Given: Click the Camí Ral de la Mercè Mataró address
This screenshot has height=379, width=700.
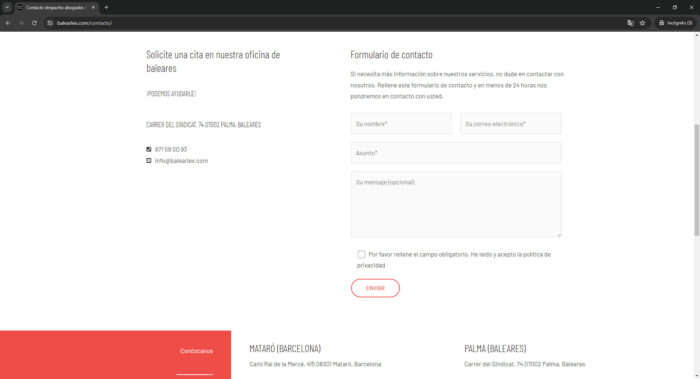Looking at the screenshot, I should [x=315, y=364].
